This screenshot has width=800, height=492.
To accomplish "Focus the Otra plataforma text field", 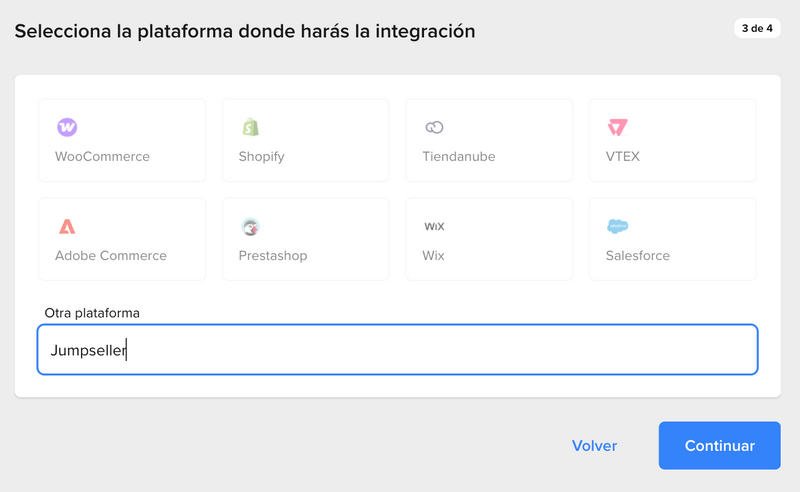I will 397,350.
